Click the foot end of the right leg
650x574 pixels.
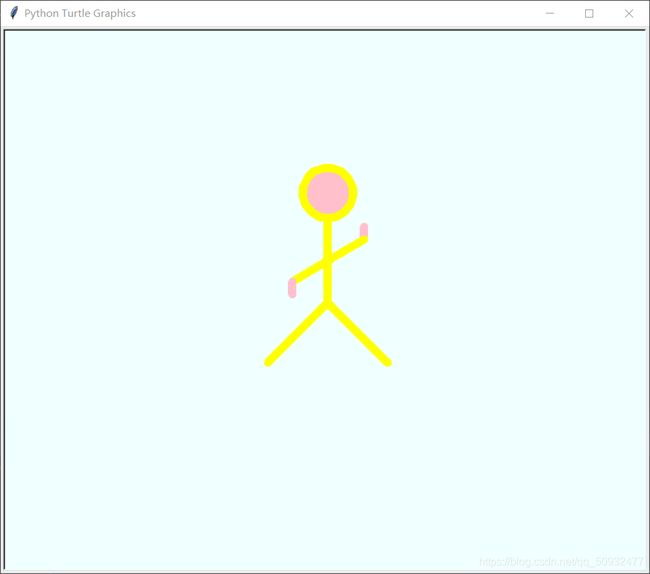coord(387,362)
